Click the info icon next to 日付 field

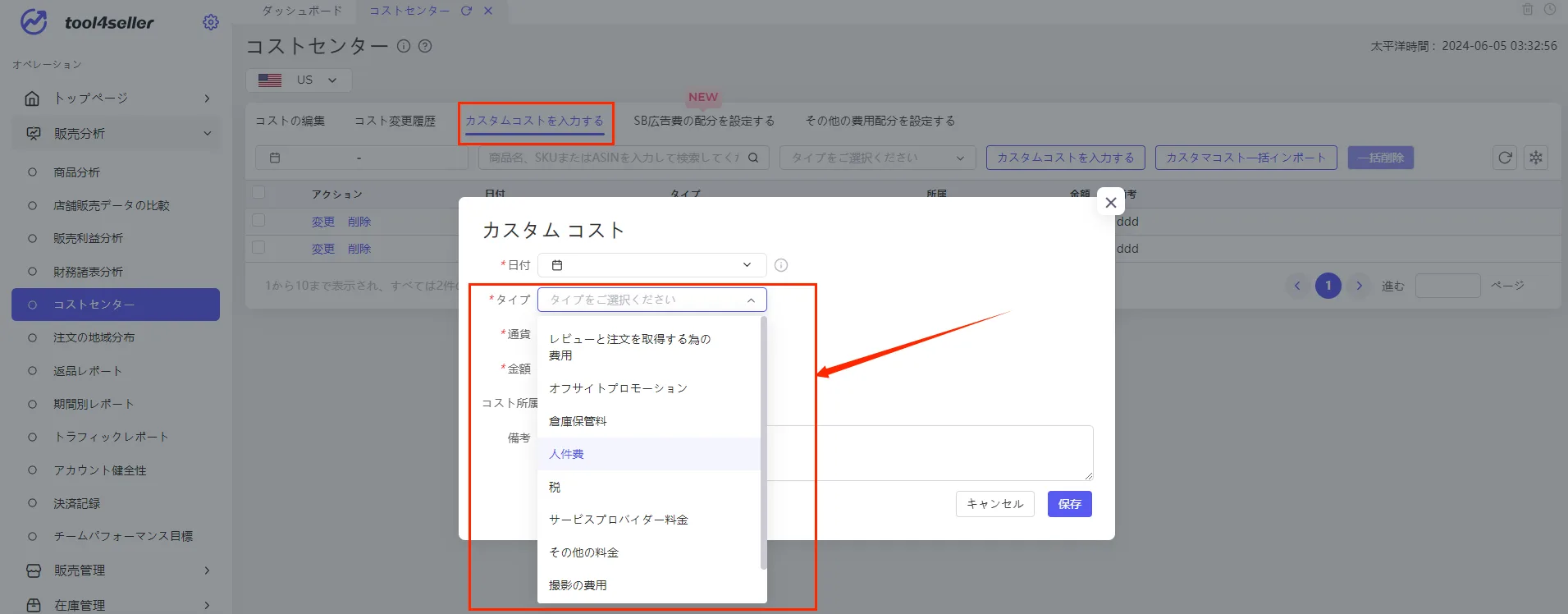point(781,265)
